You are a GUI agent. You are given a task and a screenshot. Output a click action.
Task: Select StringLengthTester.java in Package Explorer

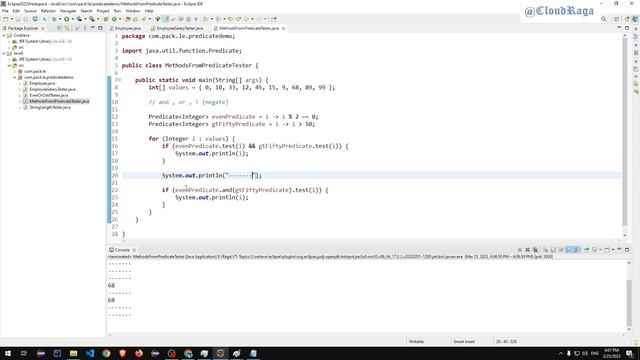coord(50,107)
